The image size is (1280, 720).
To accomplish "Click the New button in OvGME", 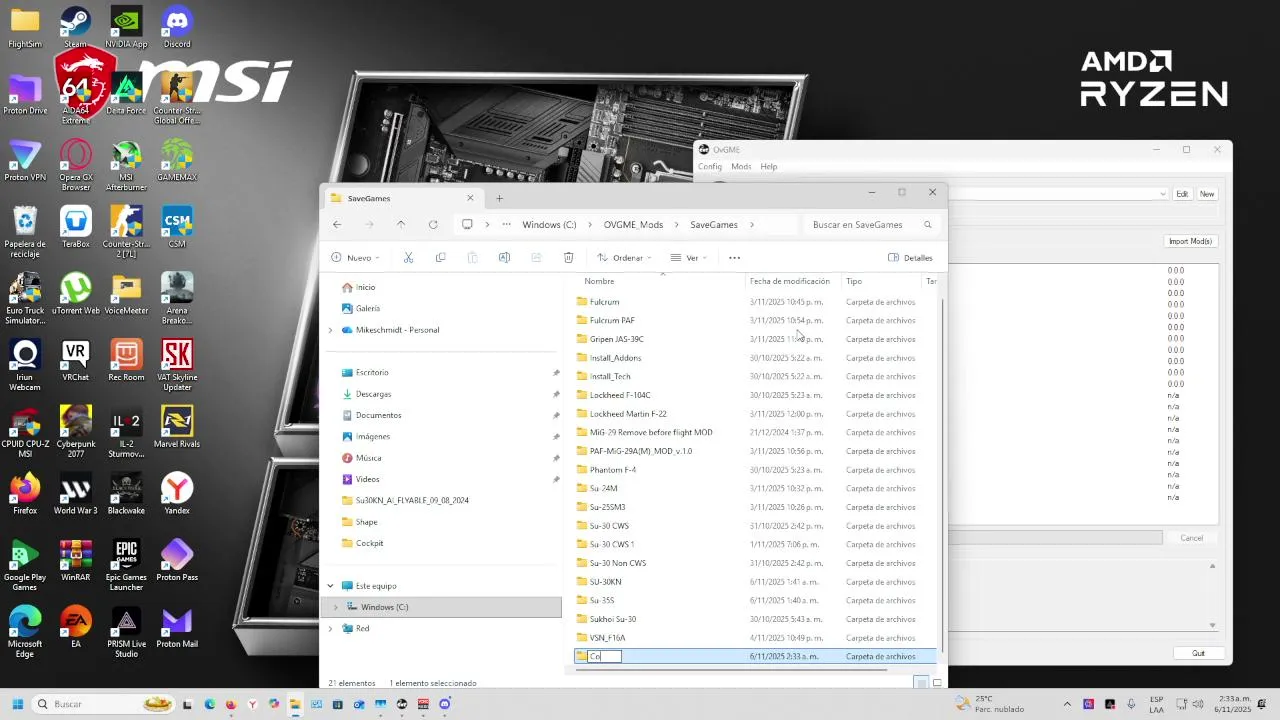I will pyautogui.click(x=1207, y=194).
